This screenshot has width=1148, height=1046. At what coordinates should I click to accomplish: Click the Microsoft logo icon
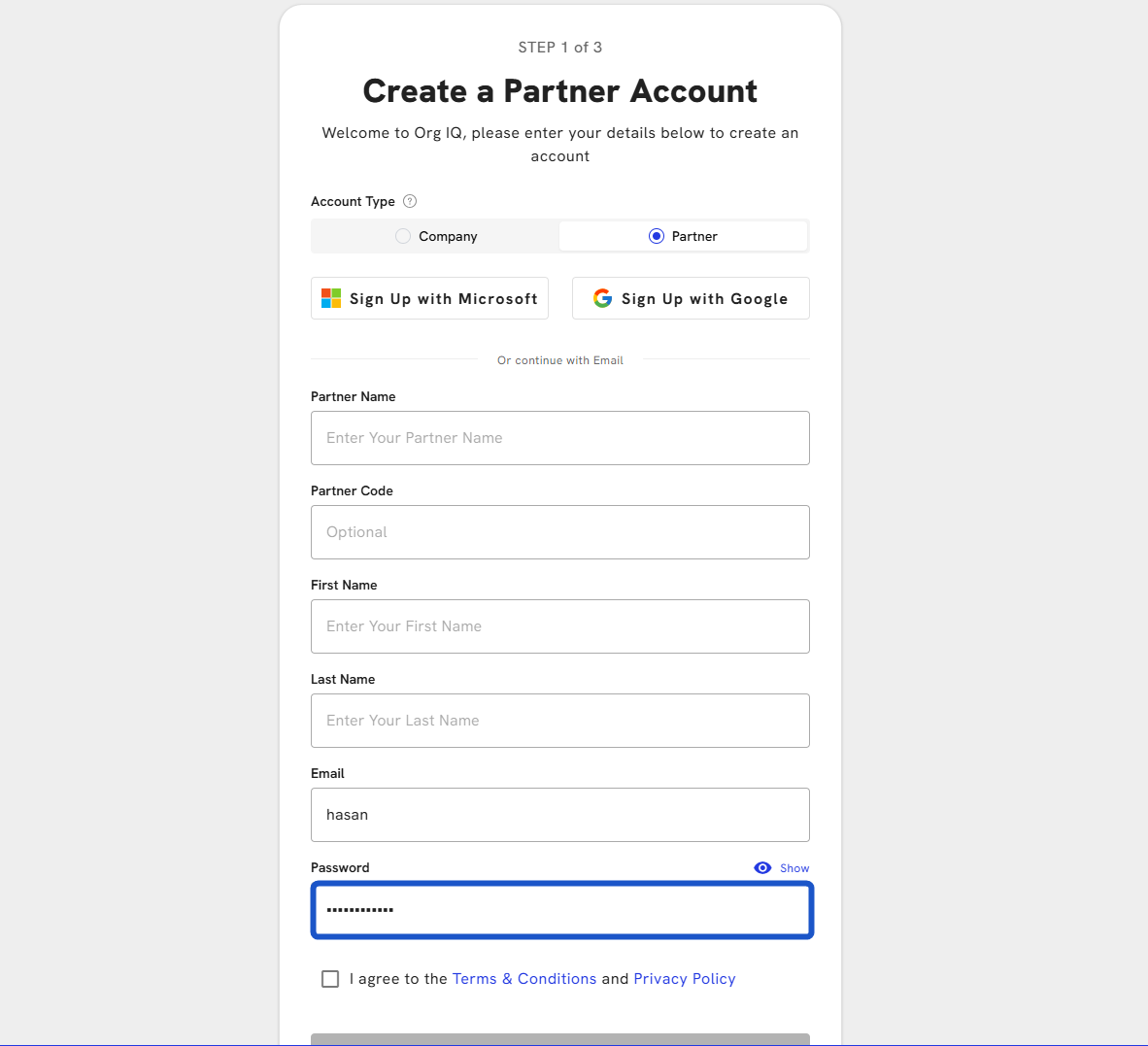tap(331, 298)
